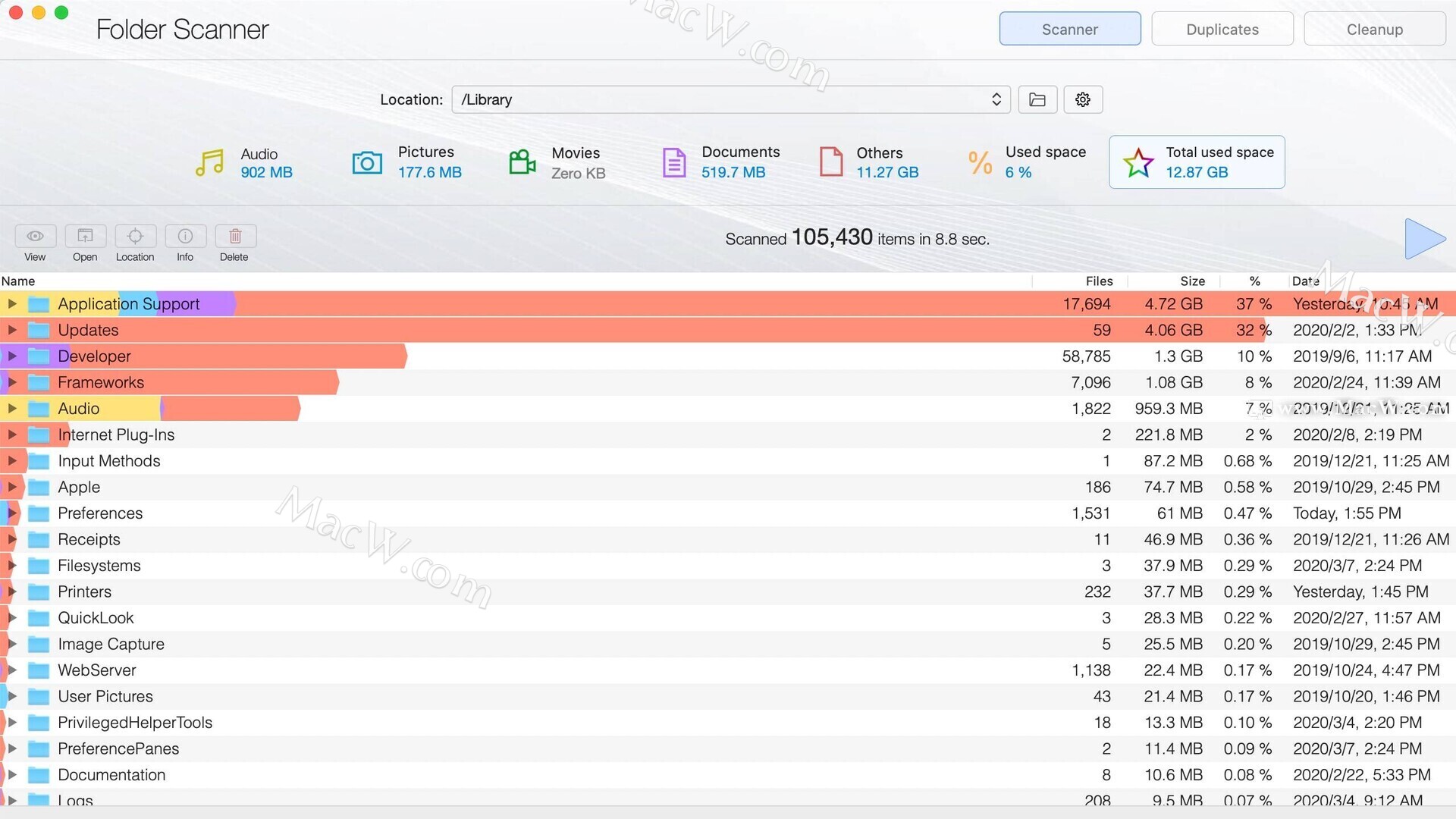The height and width of the screenshot is (819, 1456).
Task: Click the Location crosshair icon
Action: pos(135,236)
